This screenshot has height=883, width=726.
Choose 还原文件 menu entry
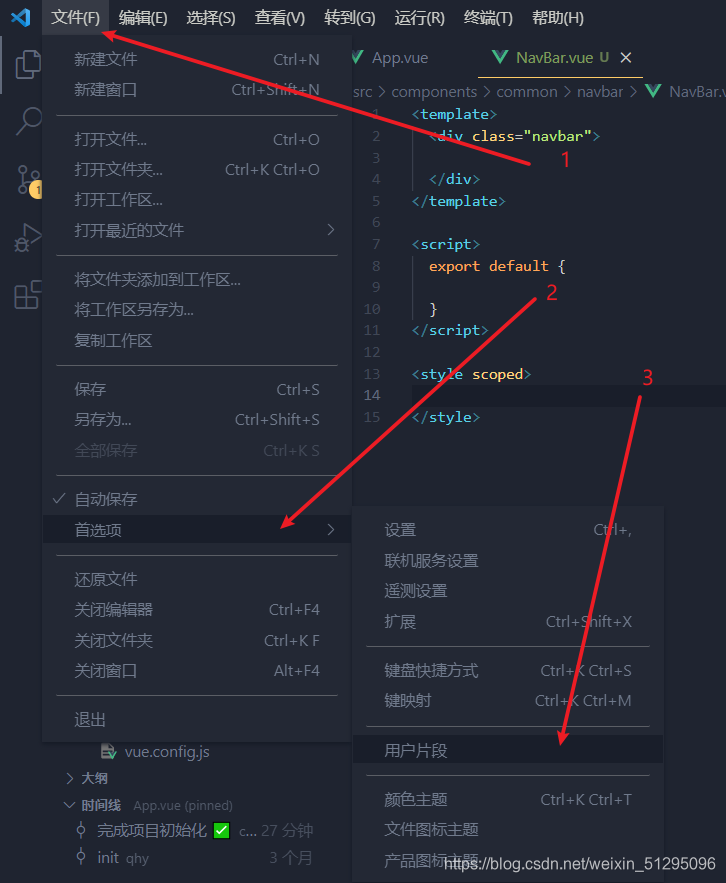click(x=197, y=579)
